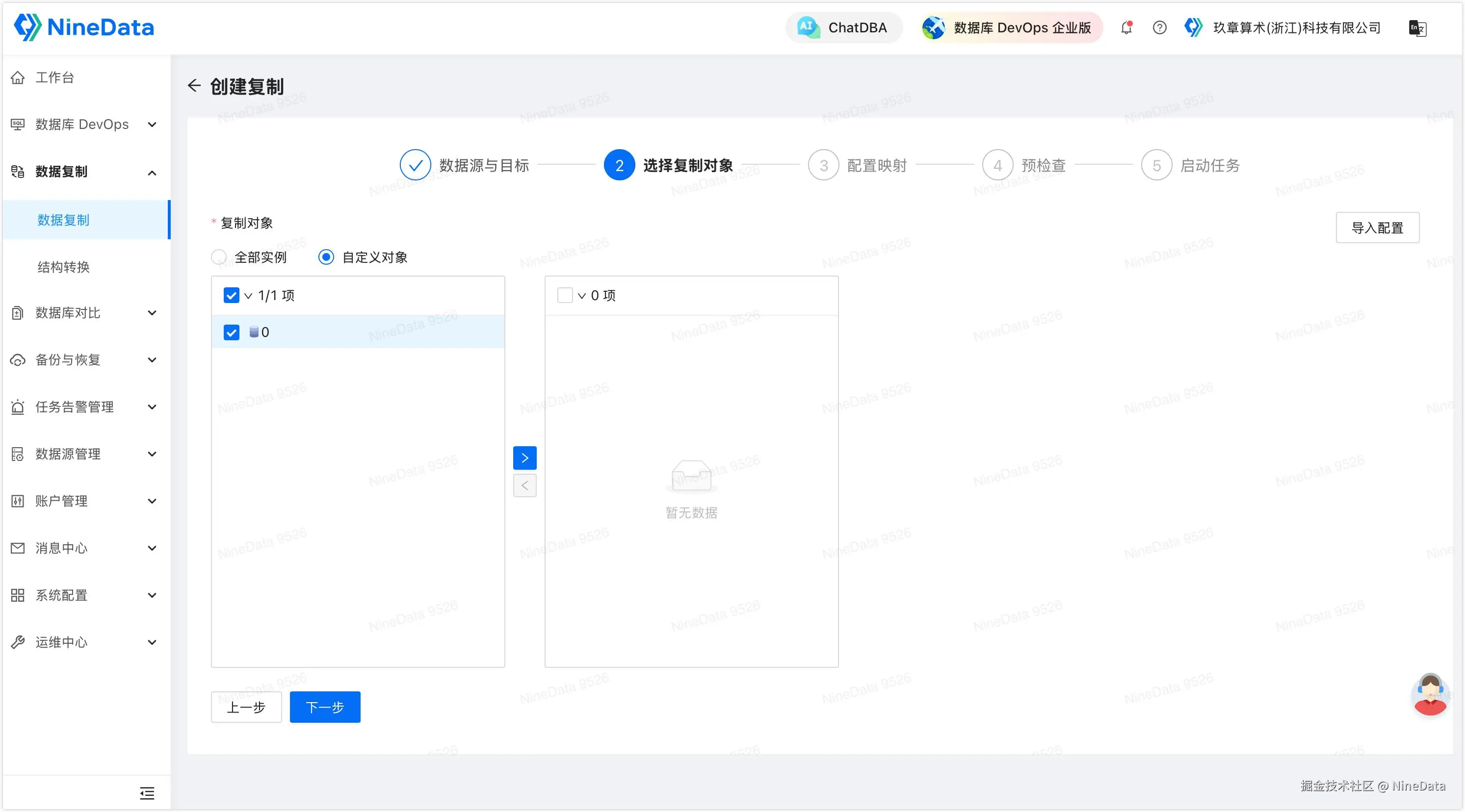
Task: Click the back arrow beside 创建复制
Action: coord(194,86)
